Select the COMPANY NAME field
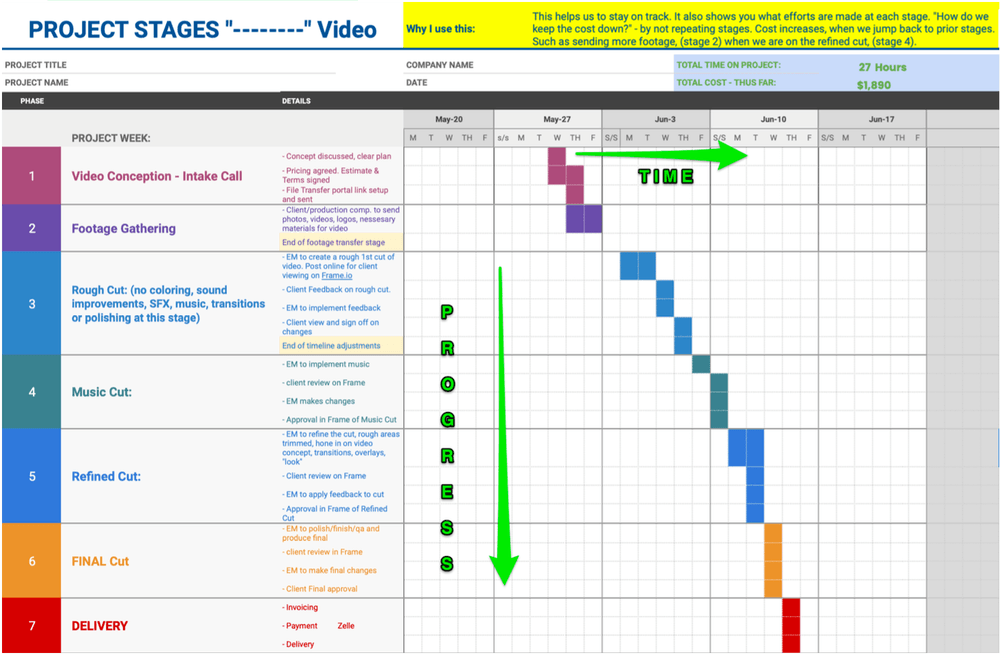This screenshot has height=655, width=1000. tap(439, 65)
